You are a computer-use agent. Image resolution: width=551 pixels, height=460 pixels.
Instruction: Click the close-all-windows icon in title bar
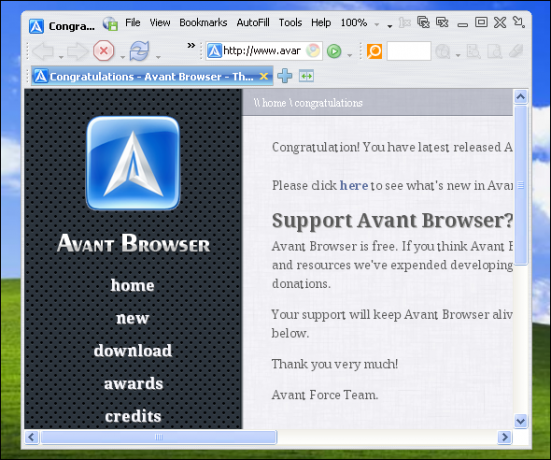pos(423,22)
